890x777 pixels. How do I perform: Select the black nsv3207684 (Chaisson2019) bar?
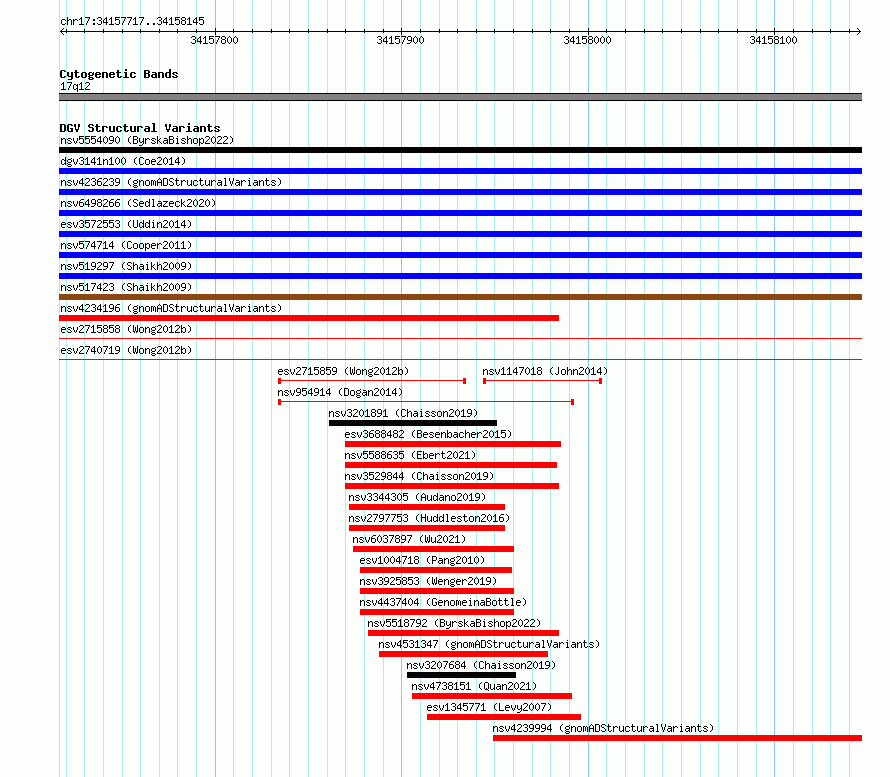point(461,675)
